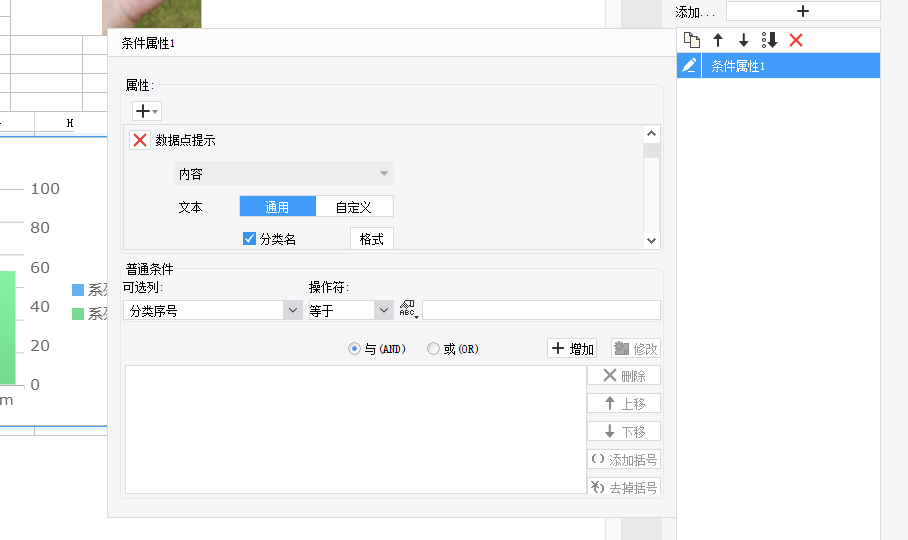Click the 添加括号 button
This screenshot has height=540, width=908.
click(x=624, y=460)
